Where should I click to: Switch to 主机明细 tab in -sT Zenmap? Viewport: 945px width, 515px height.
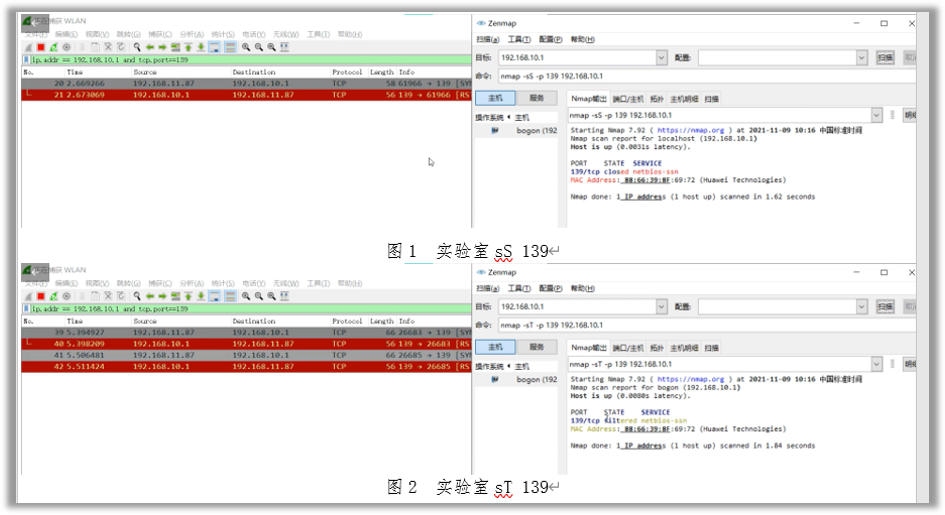point(684,348)
